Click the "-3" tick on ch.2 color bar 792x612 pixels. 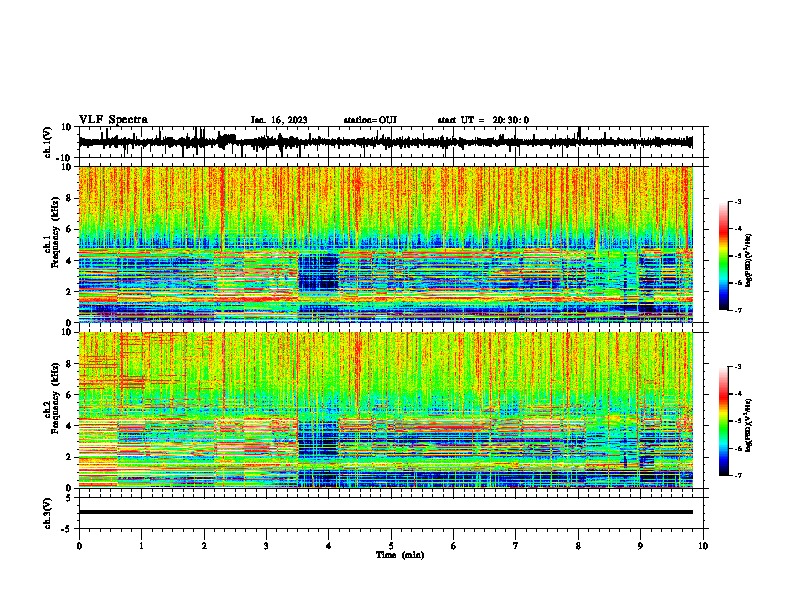pyautogui.click(x=738, y=367)
